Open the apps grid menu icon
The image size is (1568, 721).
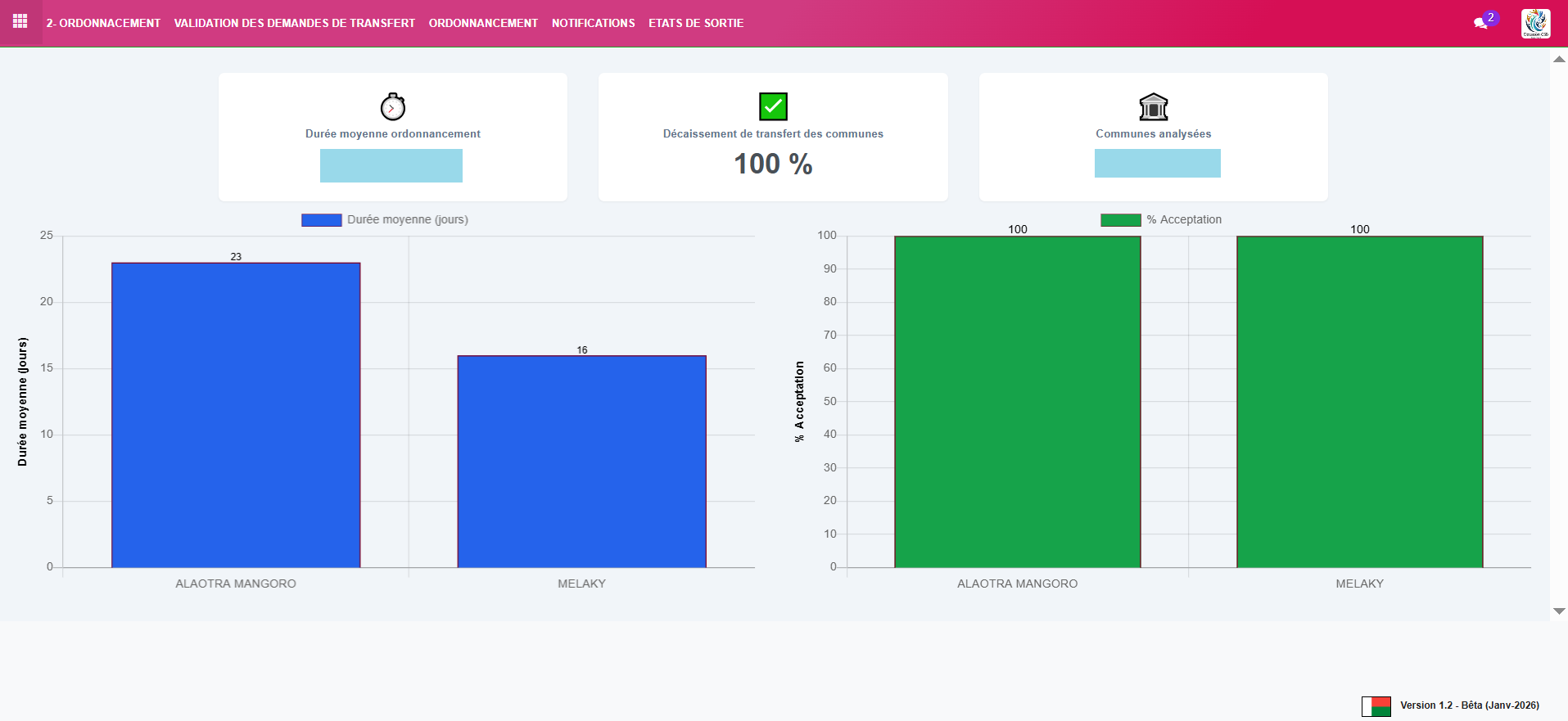click(x=20, y=21)
